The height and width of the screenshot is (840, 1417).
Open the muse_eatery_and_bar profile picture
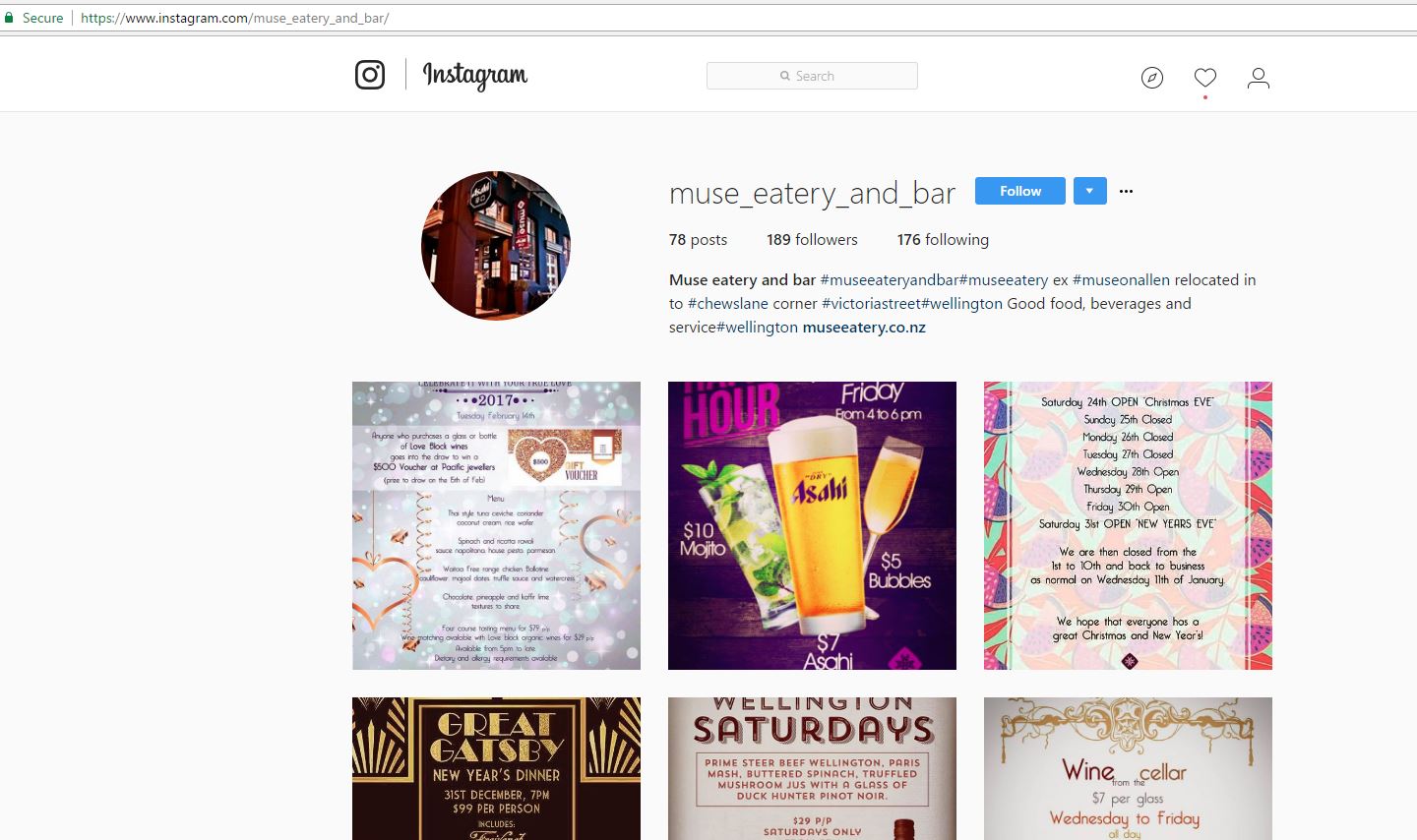496,246
